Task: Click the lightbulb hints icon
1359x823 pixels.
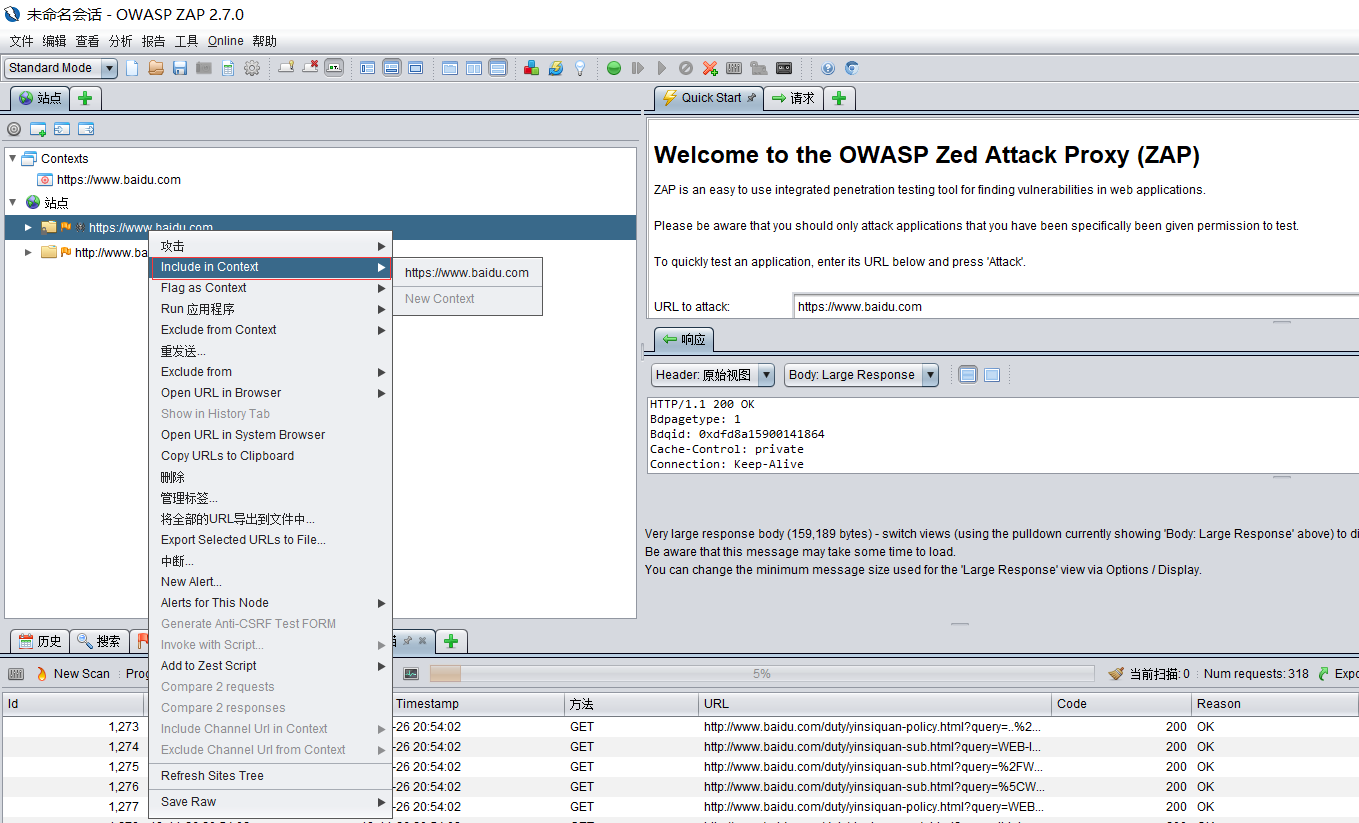Action: pyautogui.click(x=579, y=68)
